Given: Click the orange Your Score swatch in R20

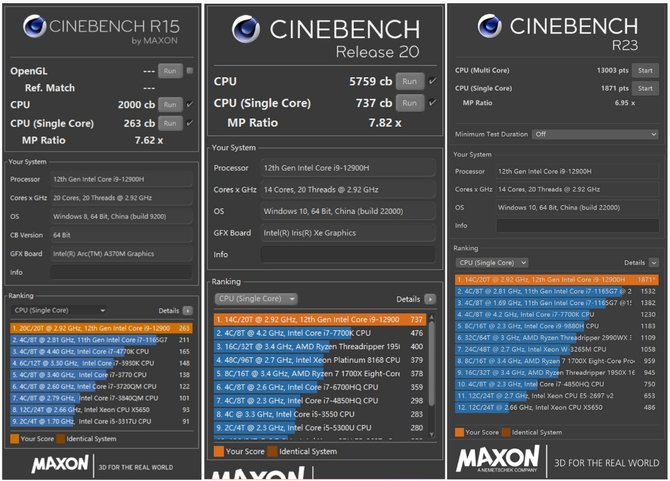Looking at the screenshot, I should point(219,452).
